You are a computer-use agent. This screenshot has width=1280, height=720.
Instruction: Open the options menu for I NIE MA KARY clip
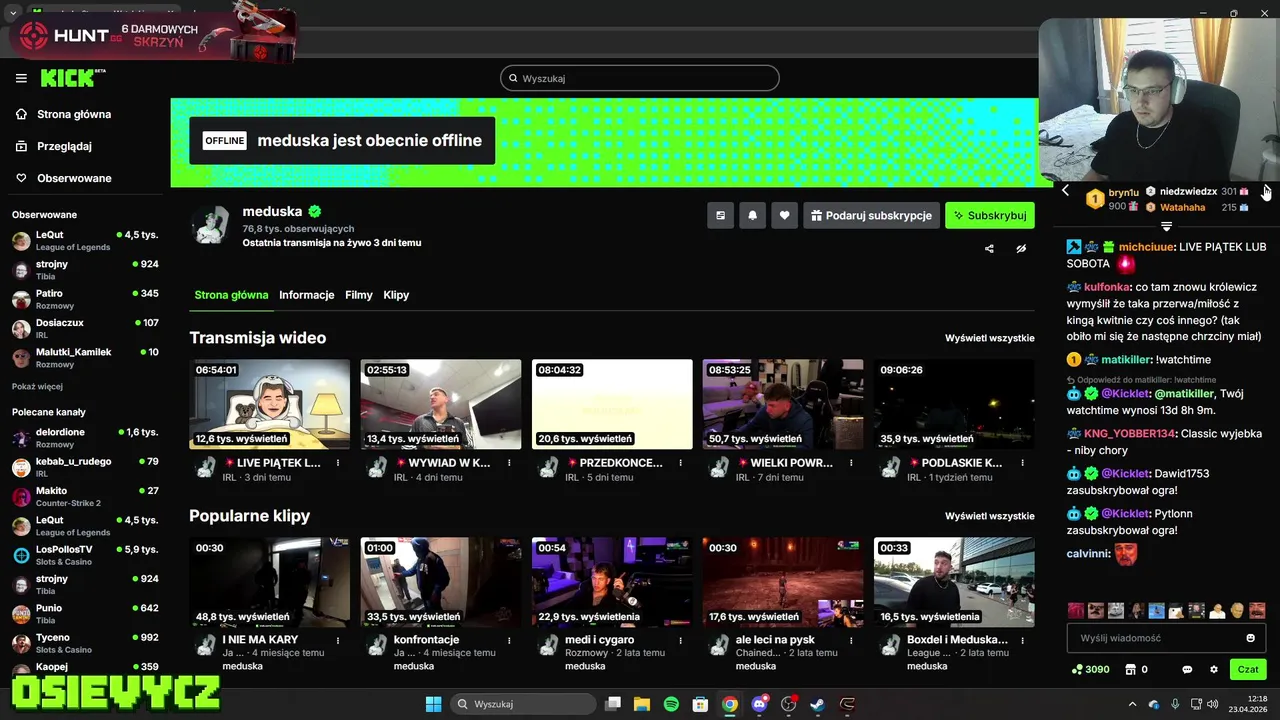coord(338,640)
